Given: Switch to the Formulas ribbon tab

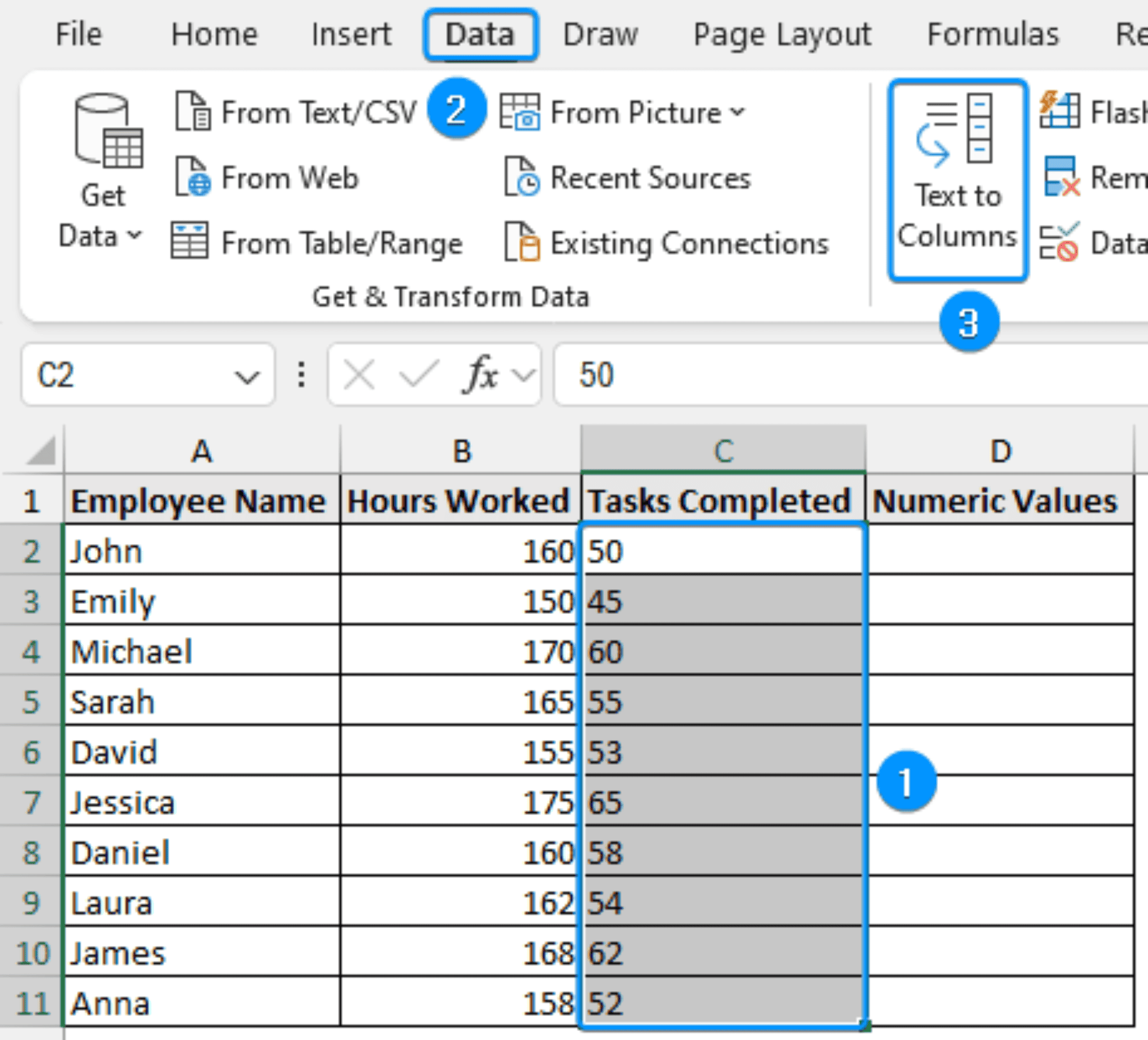Looking at the screenshot, I should 993,34.
